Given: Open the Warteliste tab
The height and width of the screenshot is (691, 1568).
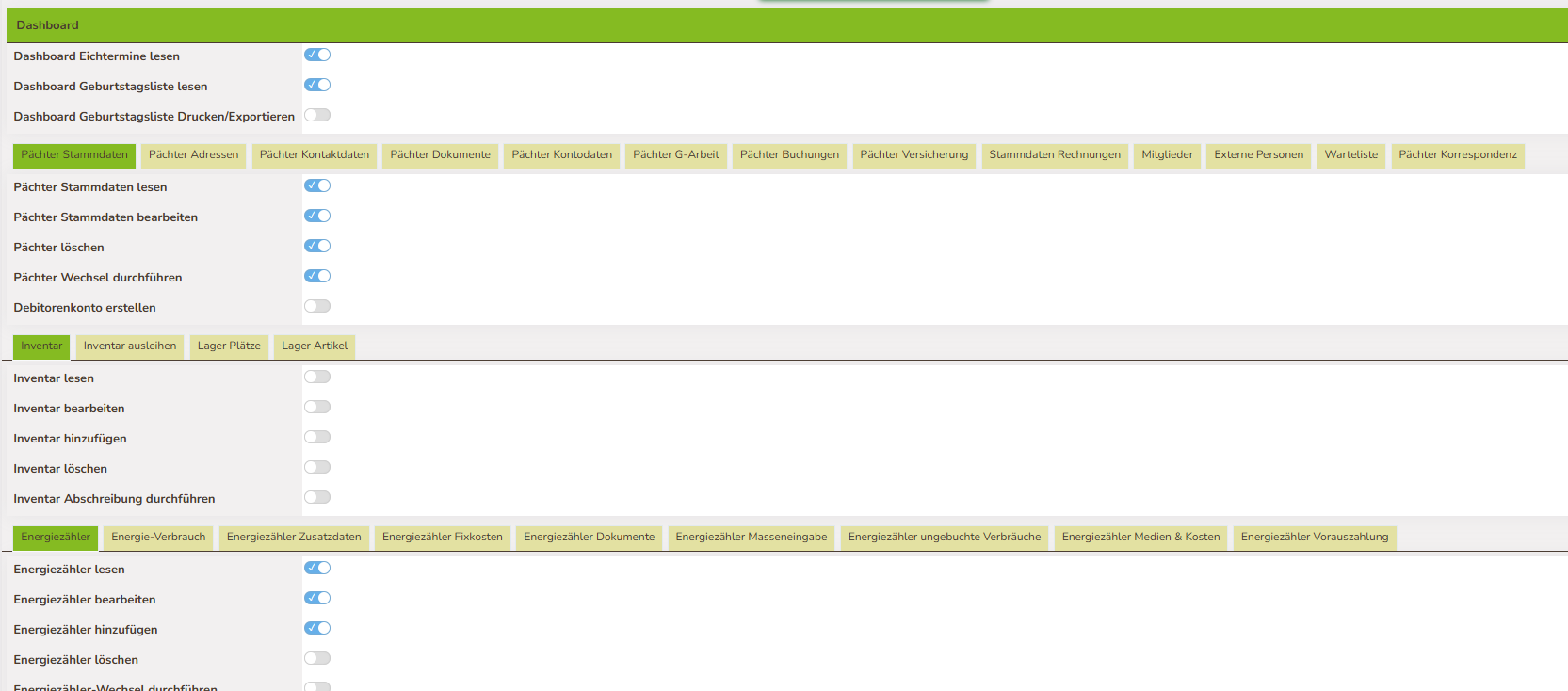Looking at the screenshot, I should click(x=1350, y=155).
